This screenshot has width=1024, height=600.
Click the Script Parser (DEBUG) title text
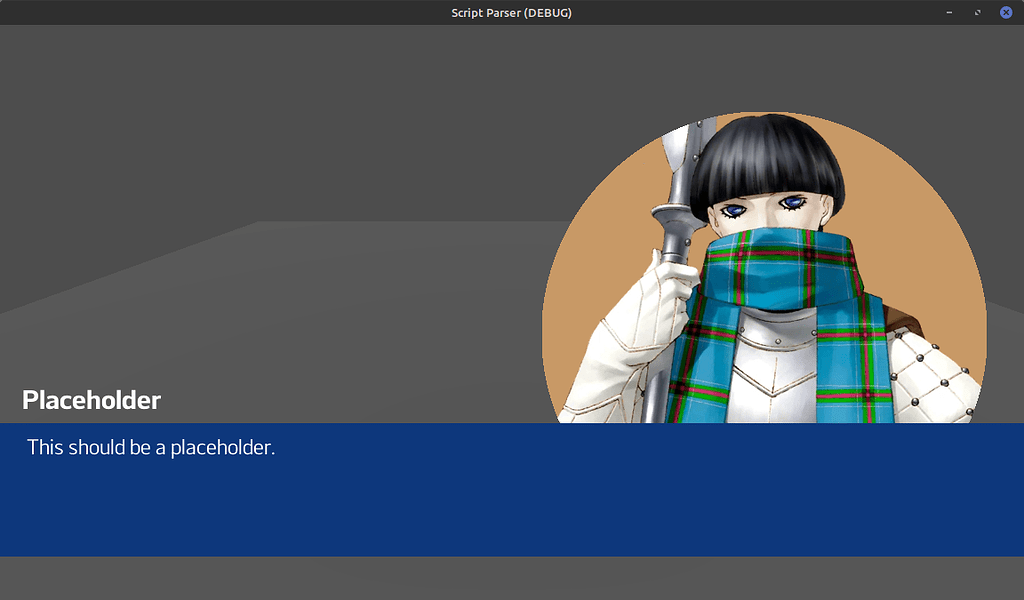tap(511, 12)
